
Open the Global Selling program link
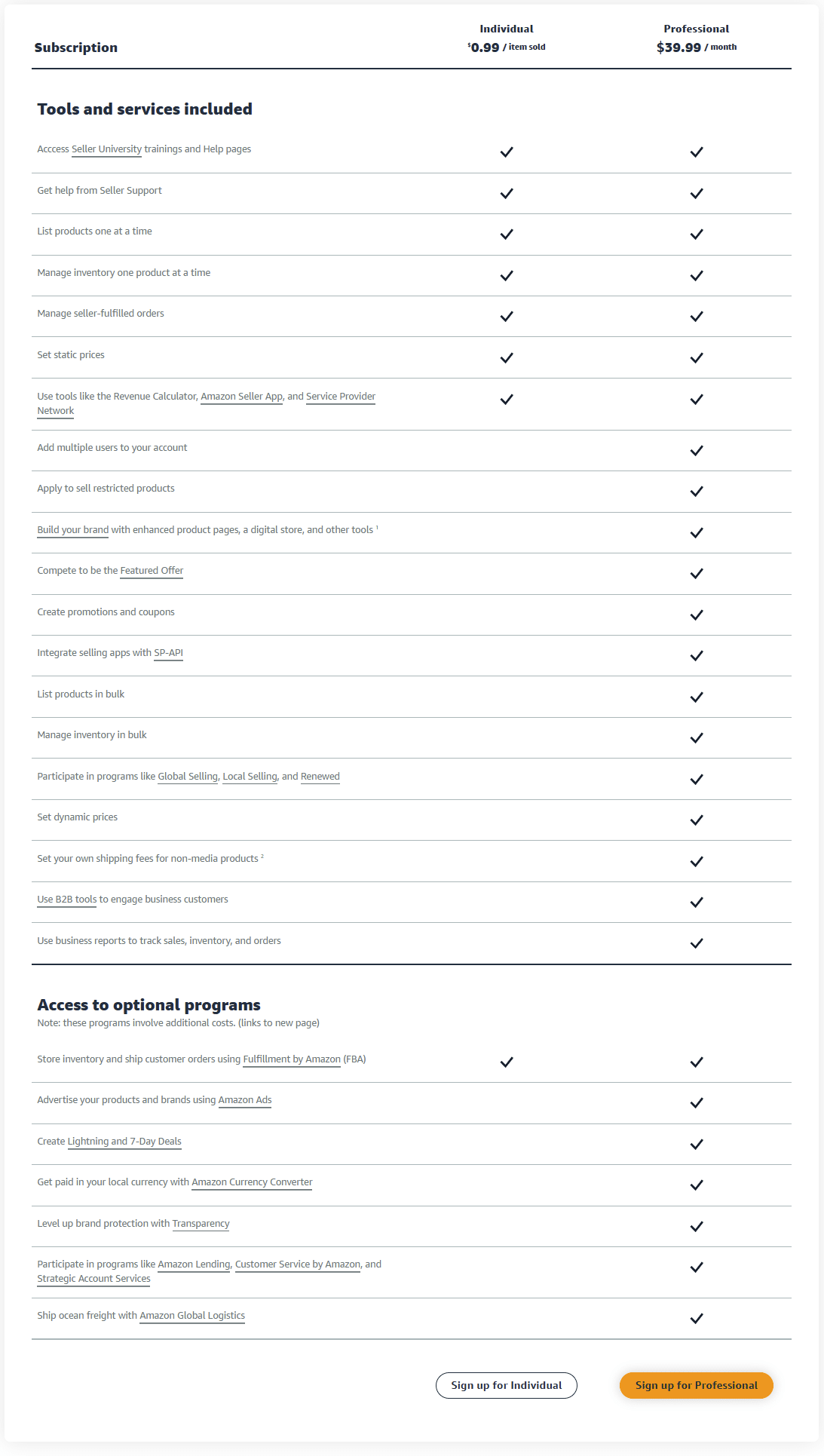click(187, 776)
